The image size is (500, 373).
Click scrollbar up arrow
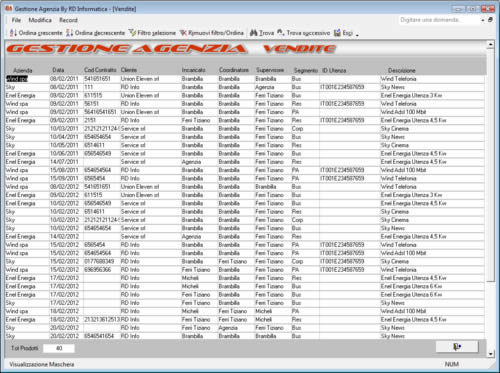(x=490, y=44)
